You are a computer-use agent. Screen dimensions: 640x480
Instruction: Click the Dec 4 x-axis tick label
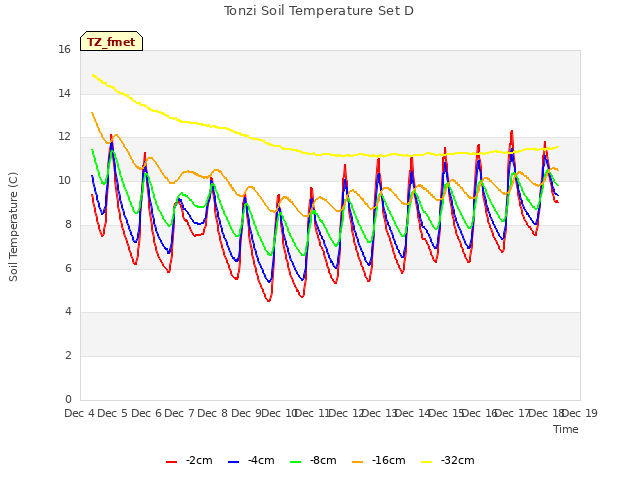(79, 413)
